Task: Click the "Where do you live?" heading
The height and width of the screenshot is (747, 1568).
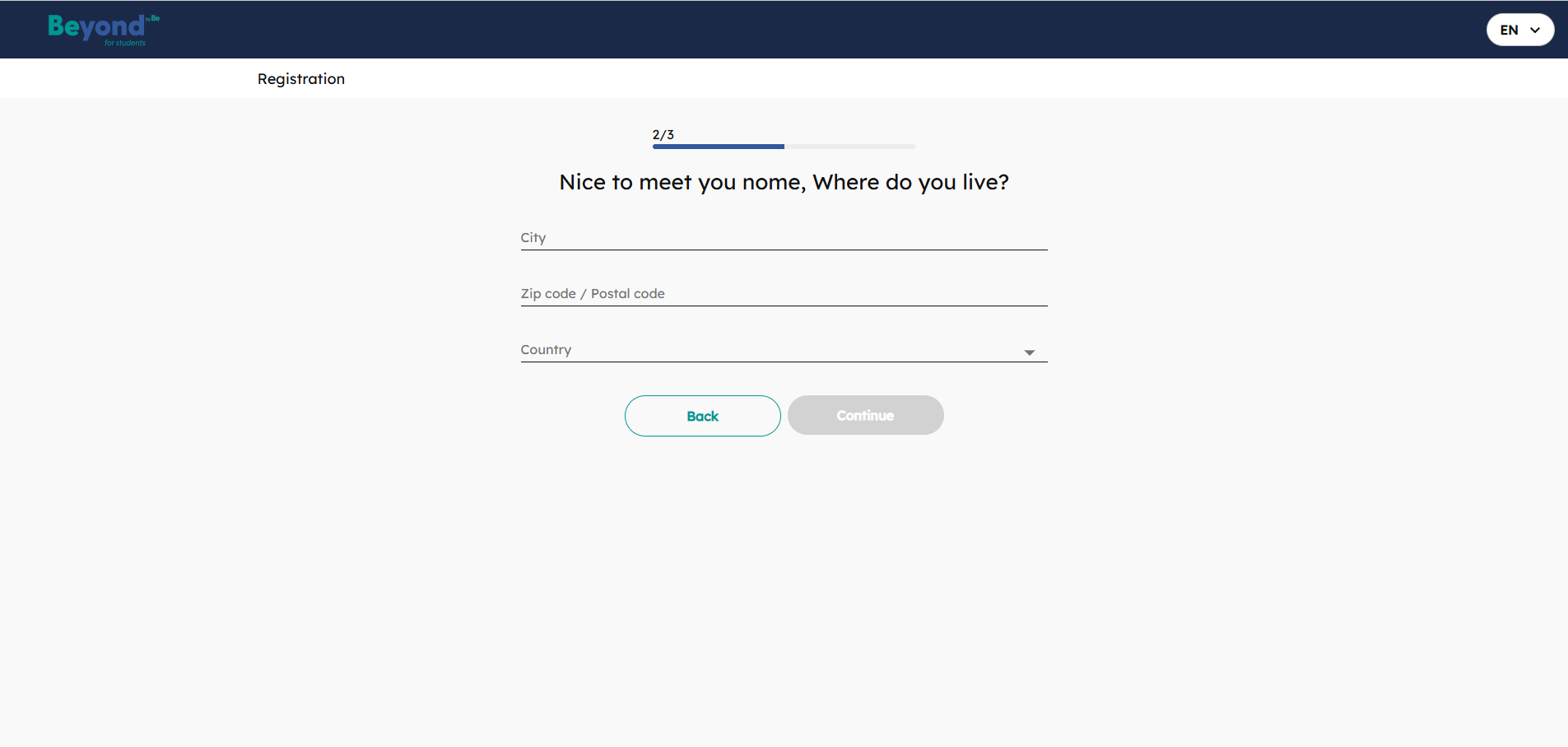Action: (910, 182)
